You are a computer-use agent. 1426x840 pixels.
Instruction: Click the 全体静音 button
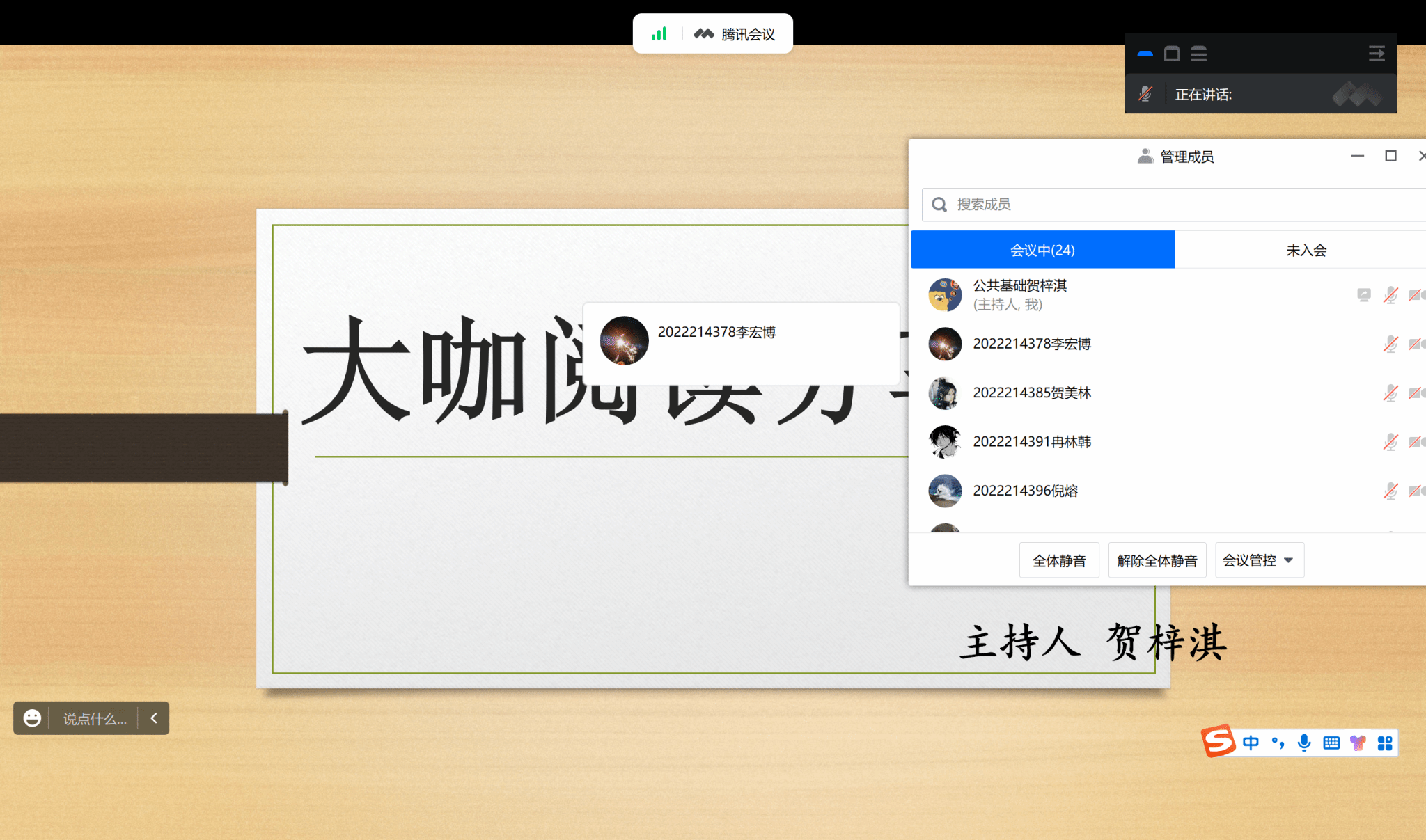1059,560
